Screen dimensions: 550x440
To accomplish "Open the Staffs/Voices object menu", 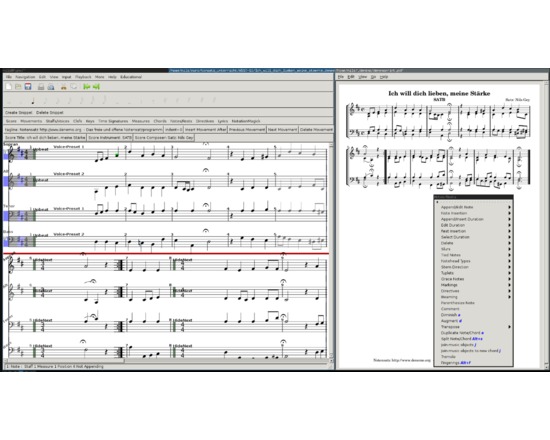I will pyautogui.click(x=58, y=121).
